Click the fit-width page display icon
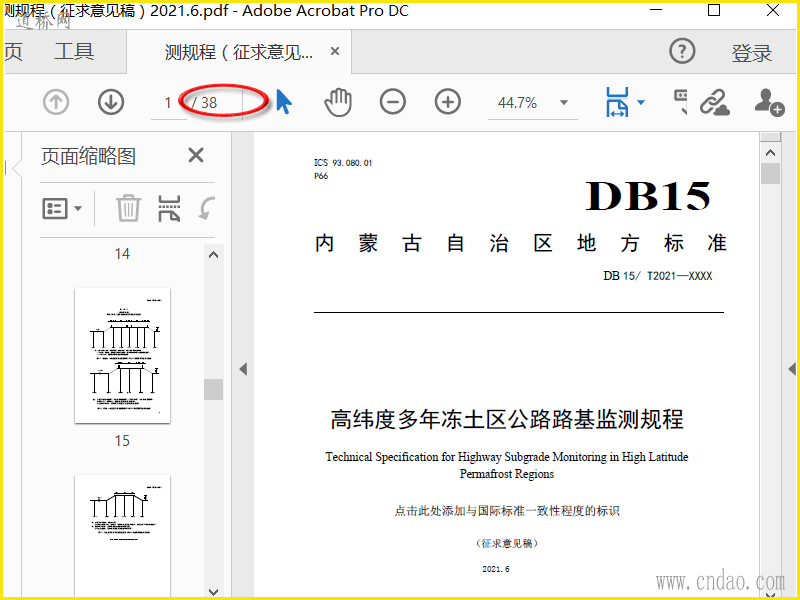The width and height of the screenshot is (800, 600). (617, 102)
